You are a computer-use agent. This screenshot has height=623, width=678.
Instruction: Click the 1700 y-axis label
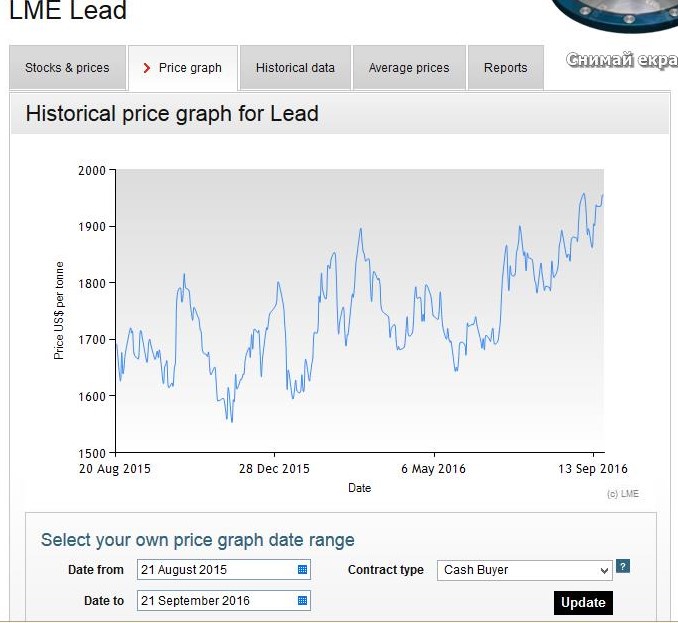coord(92,340)
